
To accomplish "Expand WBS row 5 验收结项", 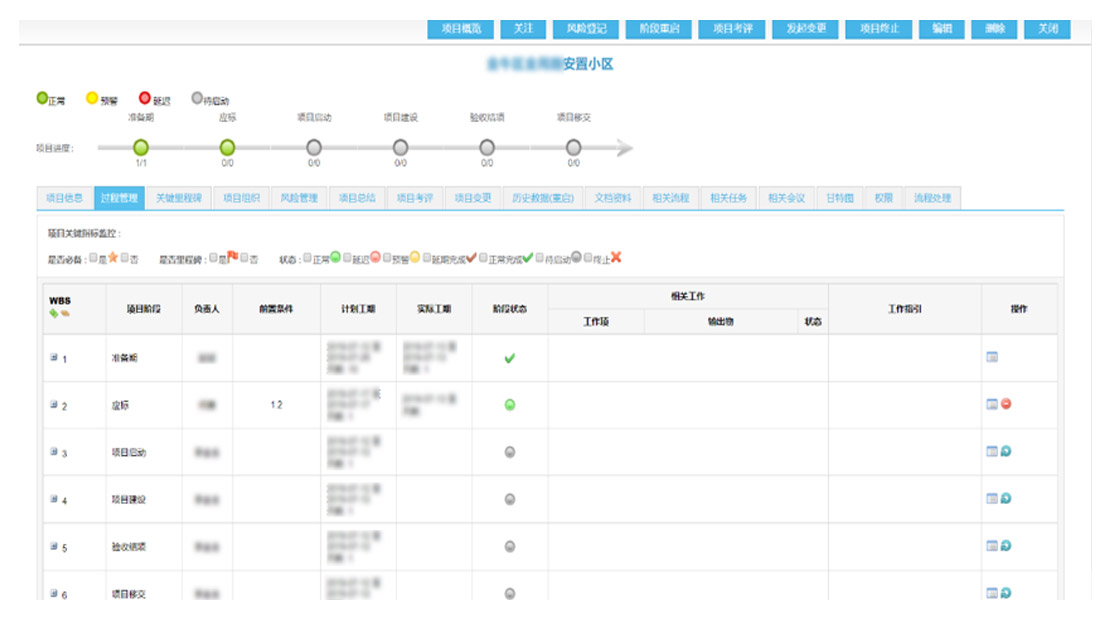I will pyautogui.click(x=54, y=547).
